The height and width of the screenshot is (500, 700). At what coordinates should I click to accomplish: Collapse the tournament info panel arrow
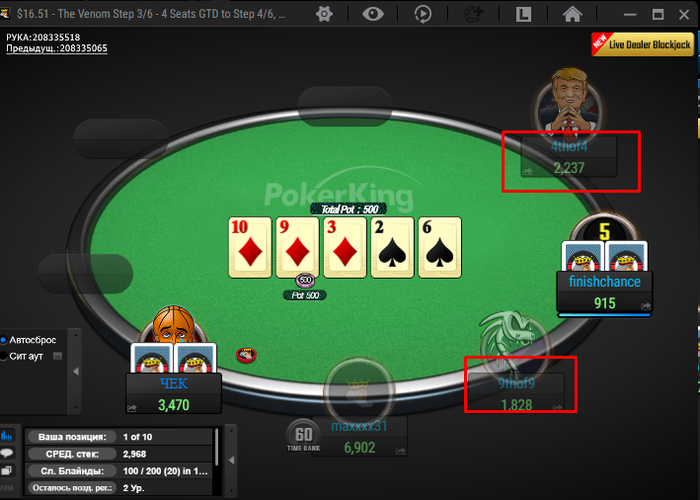click(x=231, y=460)
